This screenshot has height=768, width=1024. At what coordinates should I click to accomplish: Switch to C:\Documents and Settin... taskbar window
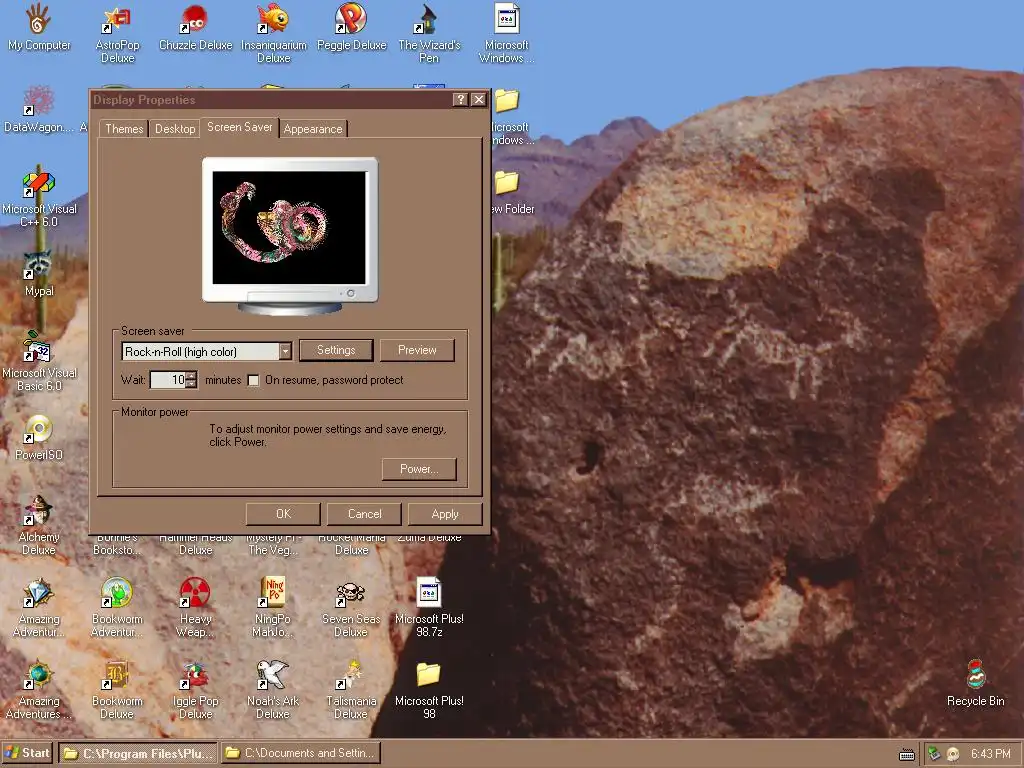(x=300, y=753)
